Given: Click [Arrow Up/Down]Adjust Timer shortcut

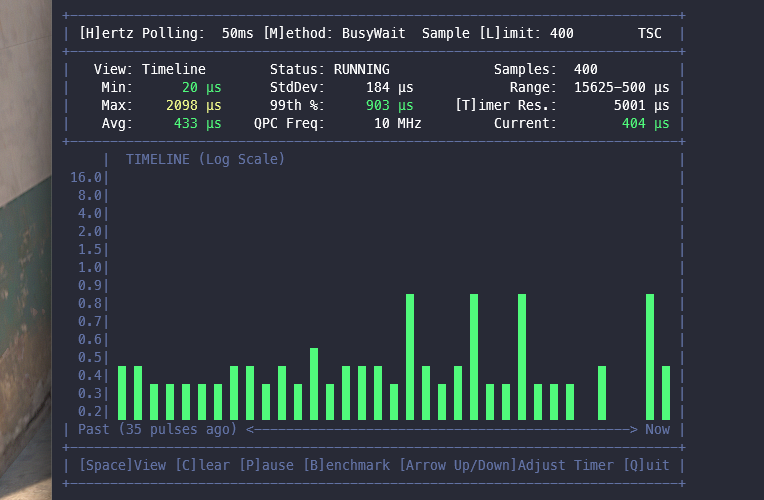Looking at the screenshot, I should (x=506, y=465).
